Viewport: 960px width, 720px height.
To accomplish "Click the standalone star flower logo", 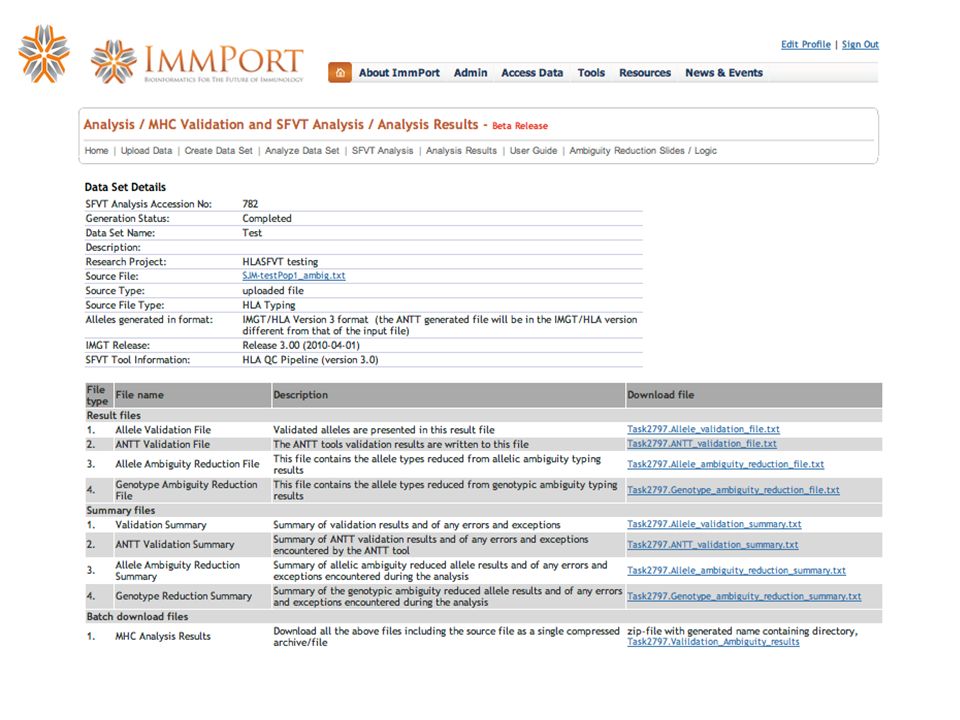I will click(43, 54).
